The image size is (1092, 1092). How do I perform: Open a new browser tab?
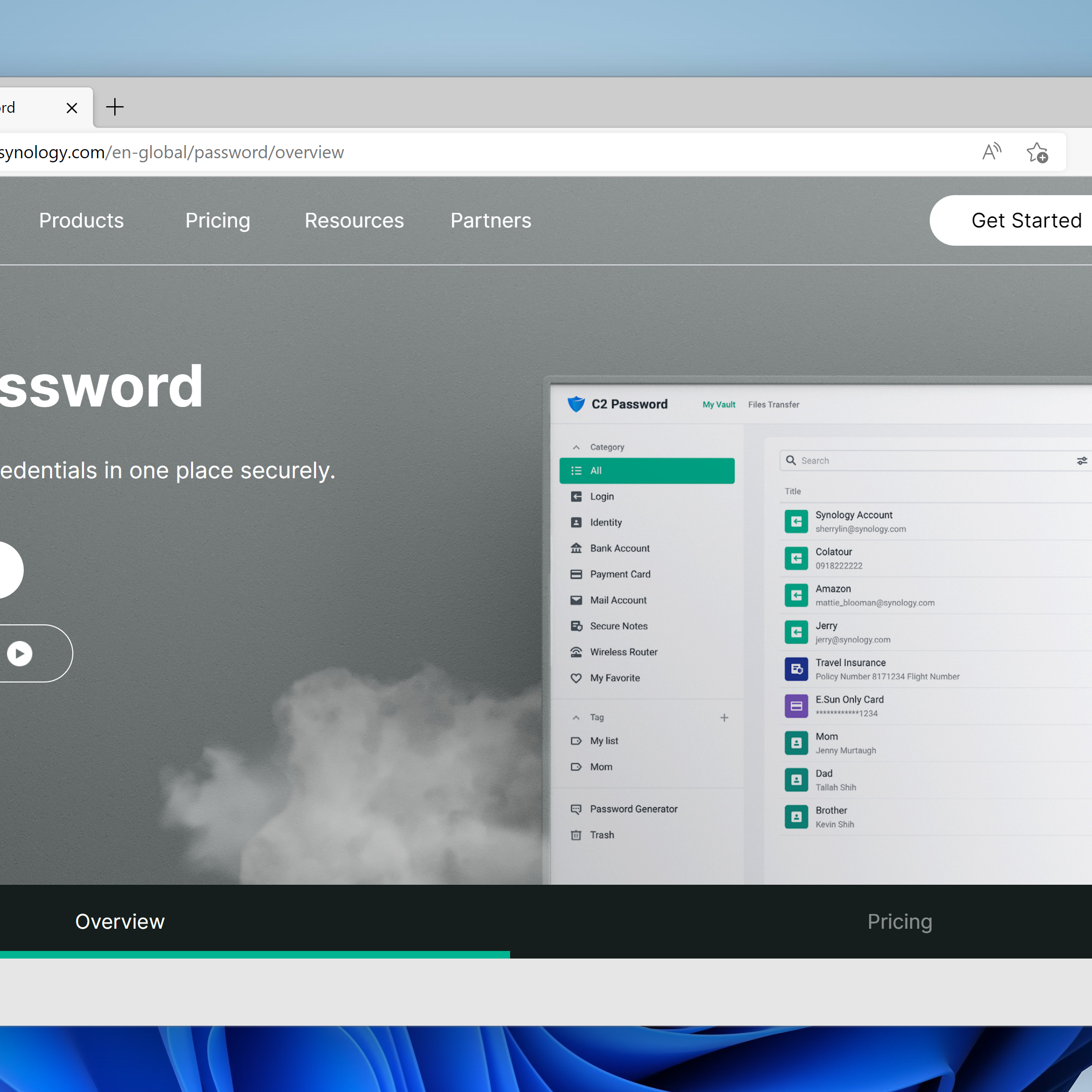115,107
